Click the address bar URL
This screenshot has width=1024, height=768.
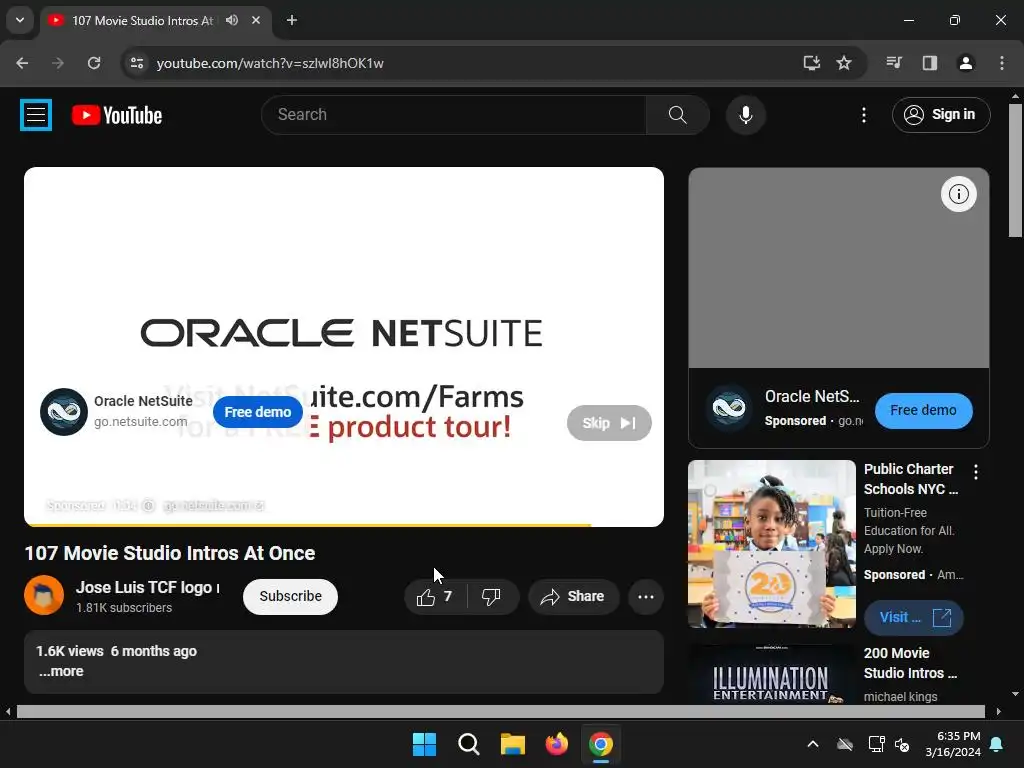pyautogui.click(x=270, y=63)
